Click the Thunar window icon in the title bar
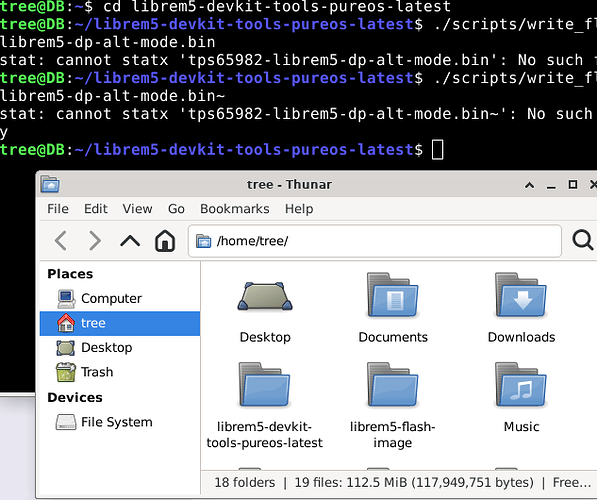597x500 pixels. tap(50, 184)
